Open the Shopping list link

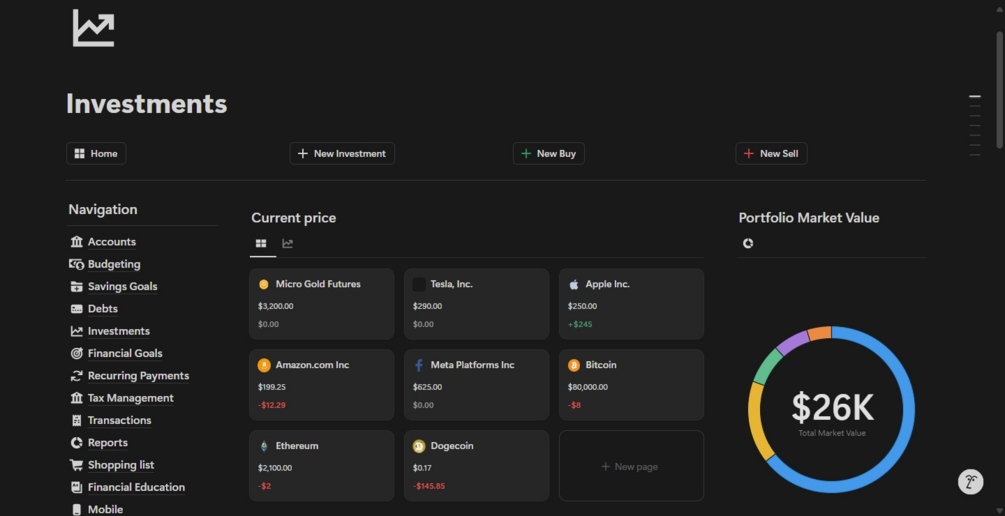(x=121, y=465)
